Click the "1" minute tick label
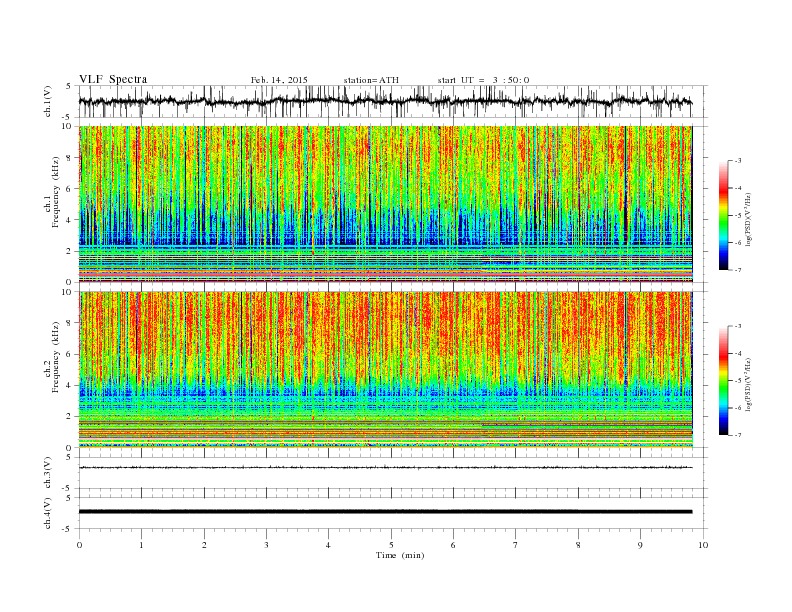Image resolution: width=792 pixels, height=612 pixels. [141, 545]
